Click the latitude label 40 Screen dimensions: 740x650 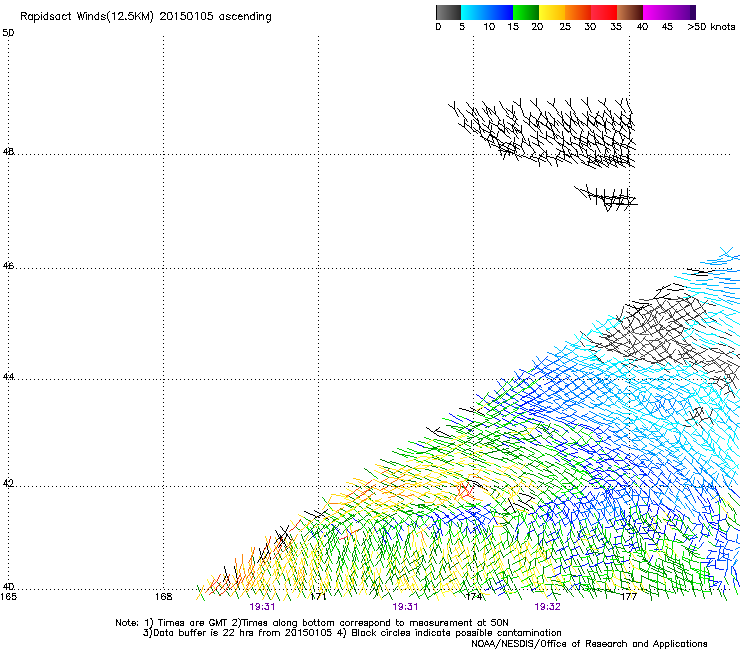tap(8, 586)
